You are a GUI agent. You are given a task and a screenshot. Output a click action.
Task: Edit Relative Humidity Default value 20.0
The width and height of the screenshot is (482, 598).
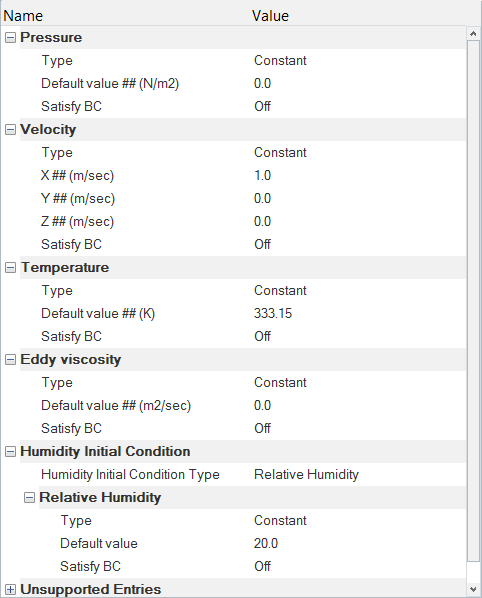click(266, 543)
